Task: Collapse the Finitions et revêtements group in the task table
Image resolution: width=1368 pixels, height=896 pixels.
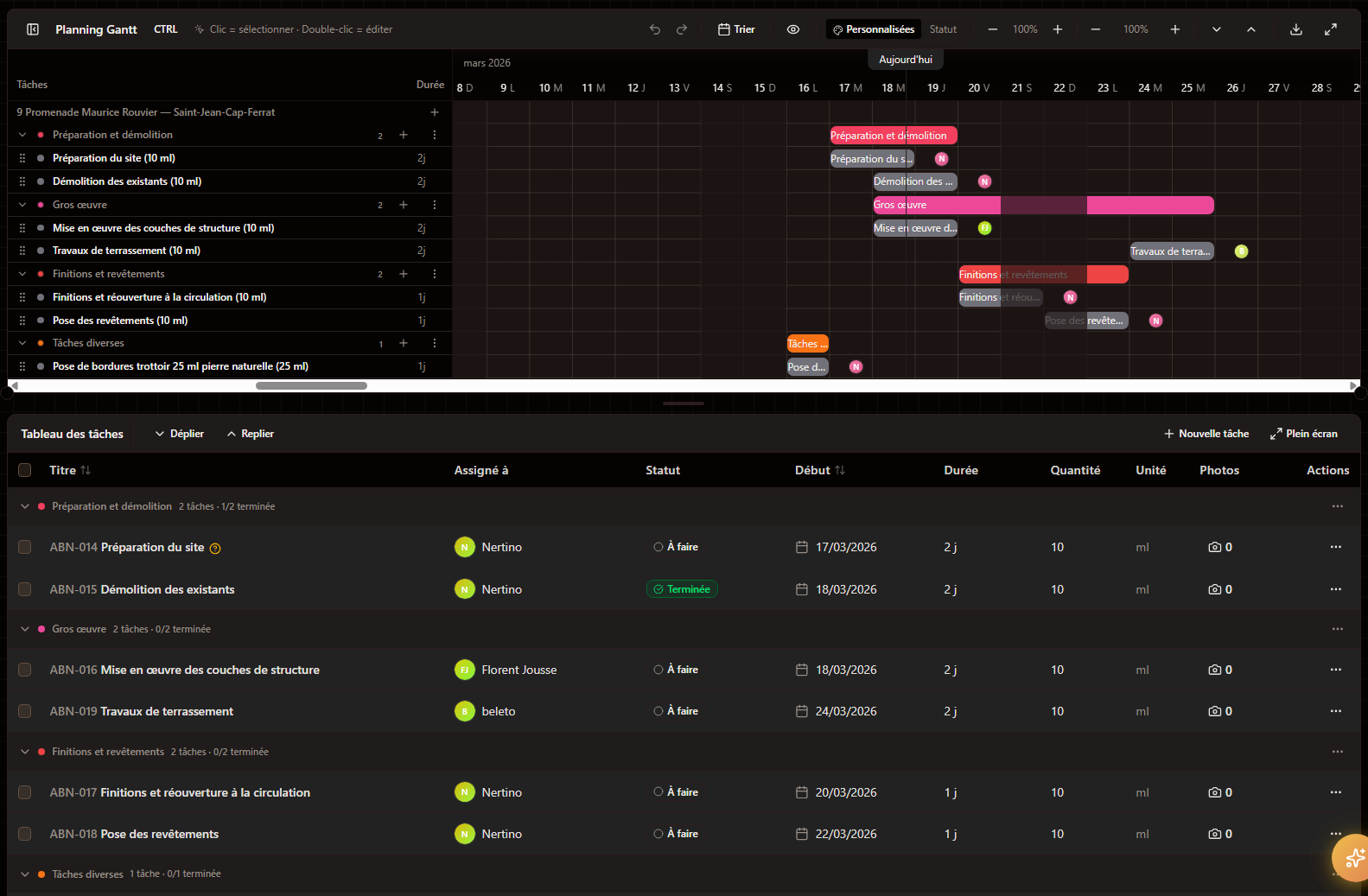Action: click(x=25, y=752)
